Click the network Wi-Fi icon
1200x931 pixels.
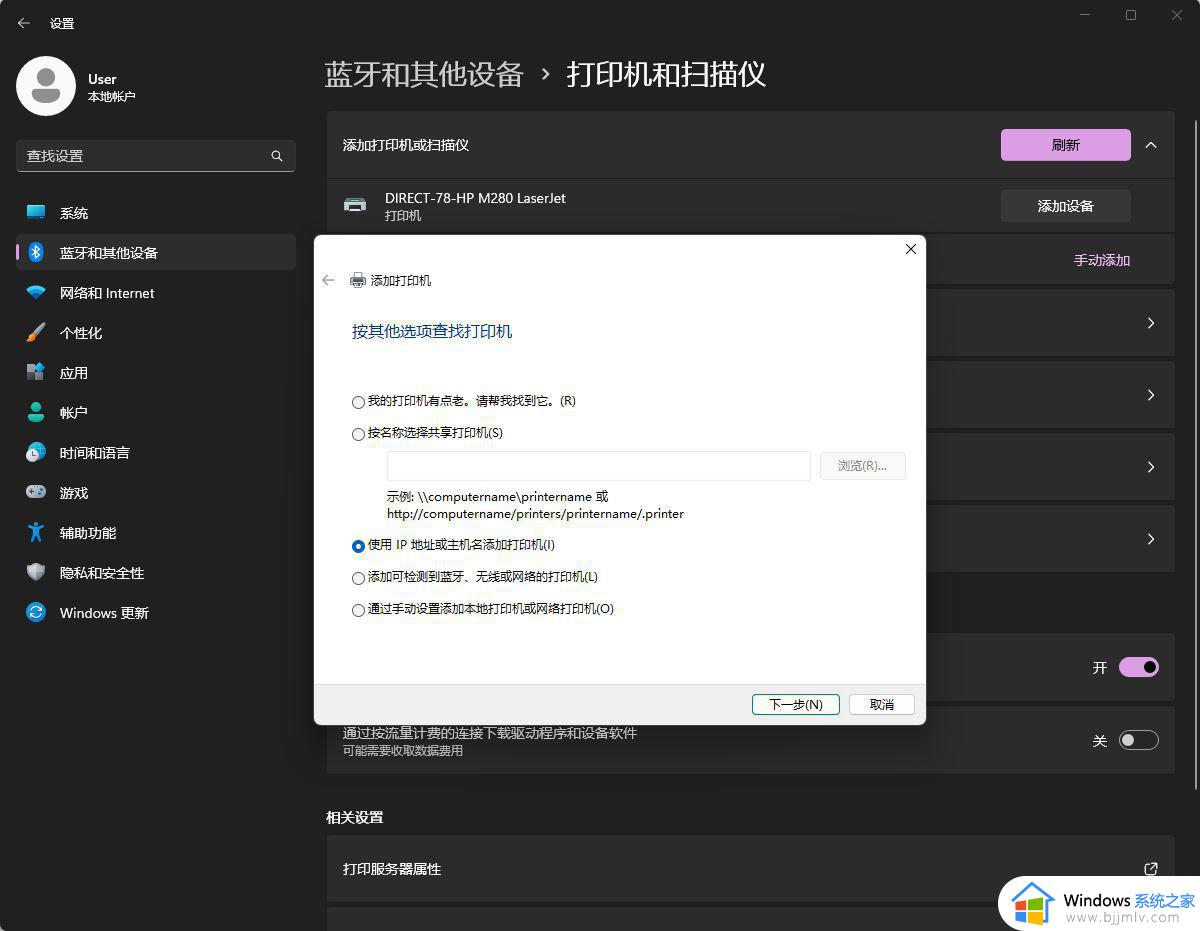[36, 293]
